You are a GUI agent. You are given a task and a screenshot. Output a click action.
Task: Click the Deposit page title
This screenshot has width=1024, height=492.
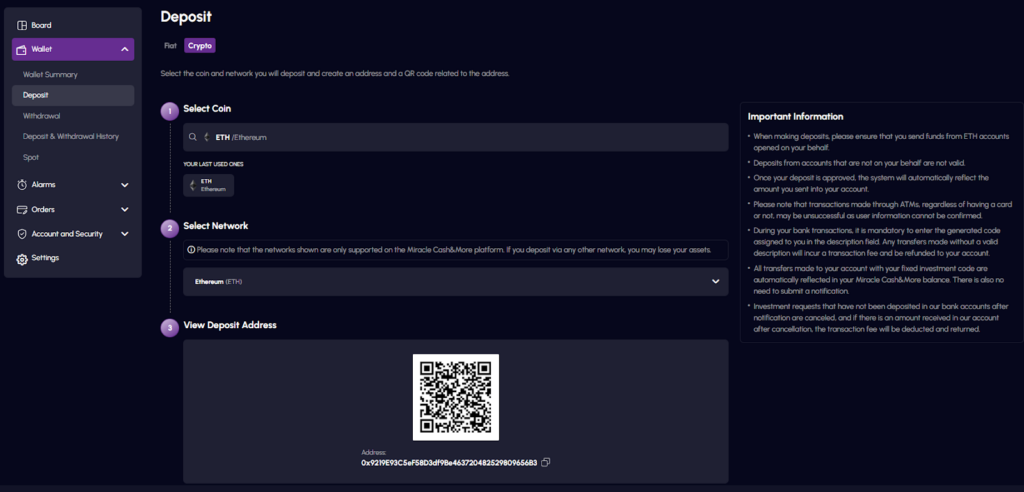186,17
